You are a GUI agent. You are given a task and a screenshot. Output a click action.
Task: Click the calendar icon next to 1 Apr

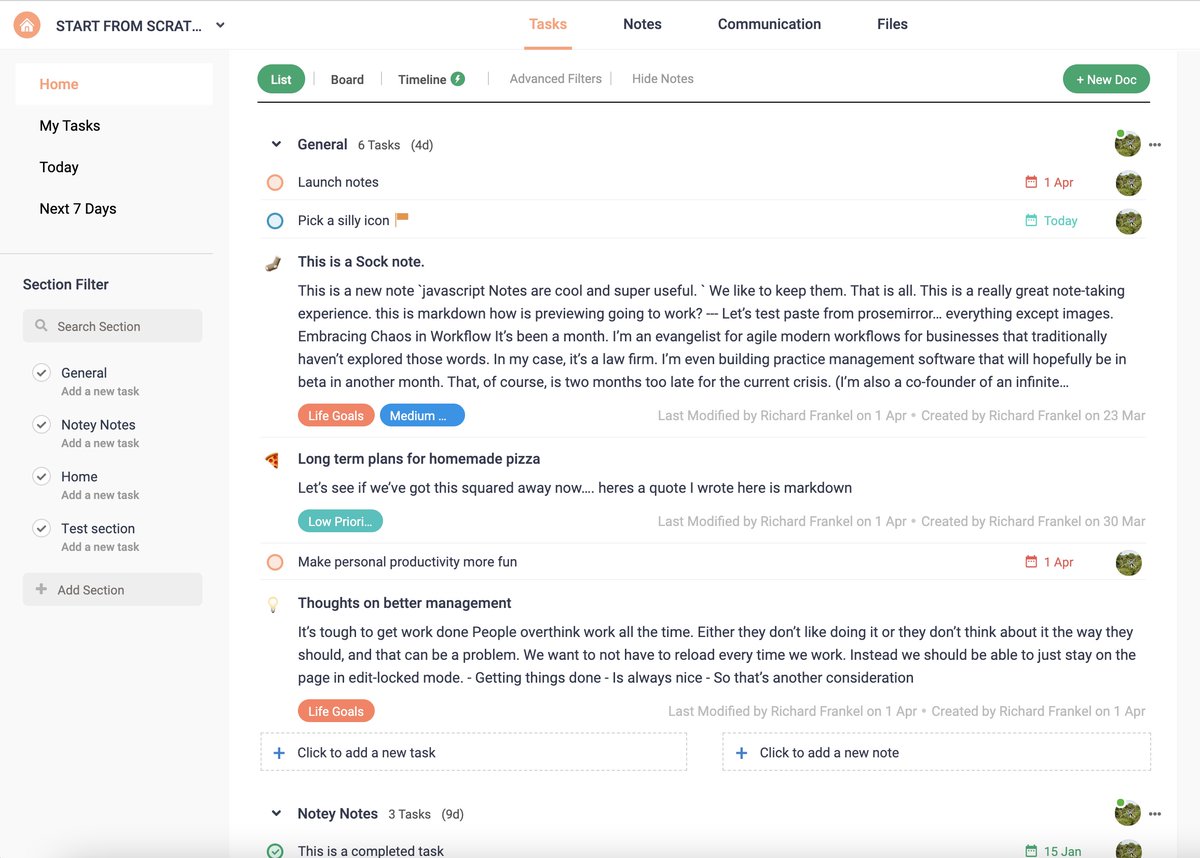[1032, 182]
